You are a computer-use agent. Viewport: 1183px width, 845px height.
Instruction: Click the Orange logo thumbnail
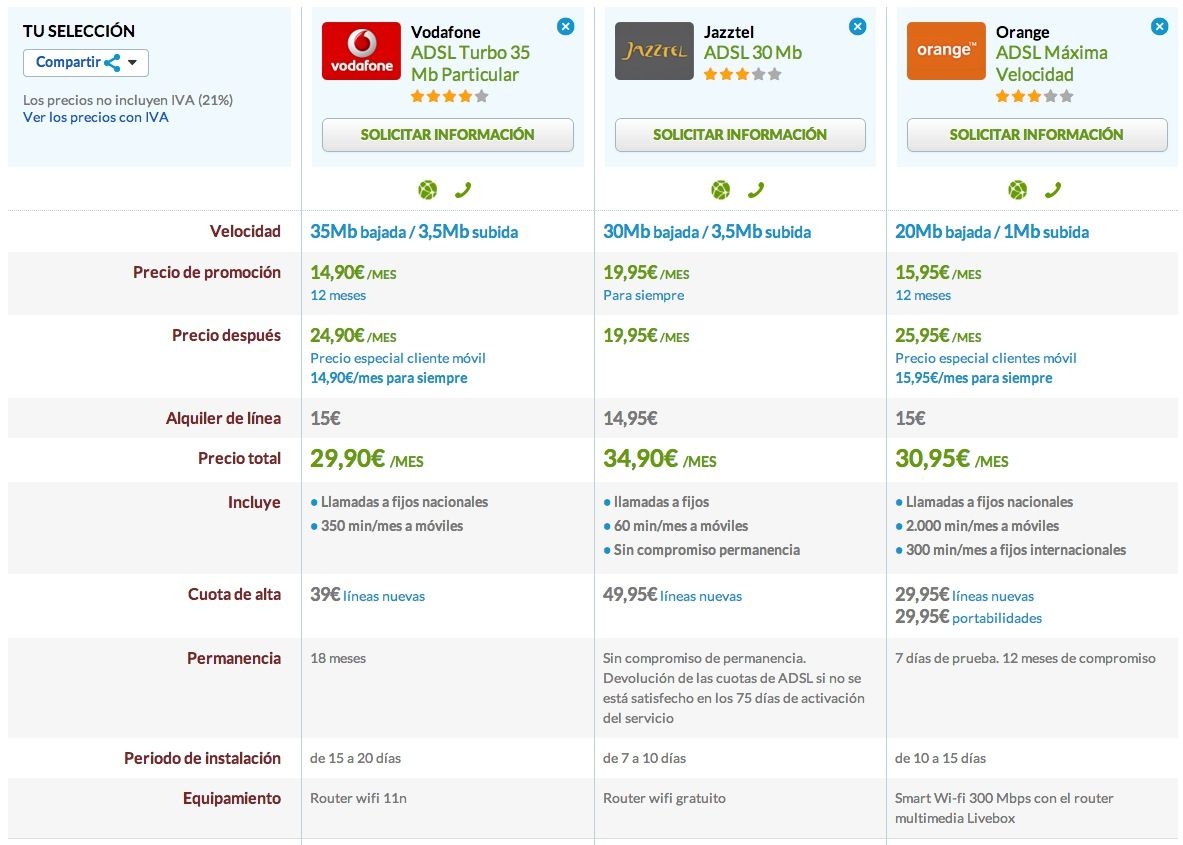pyautogui.click(x=946, y=51)
